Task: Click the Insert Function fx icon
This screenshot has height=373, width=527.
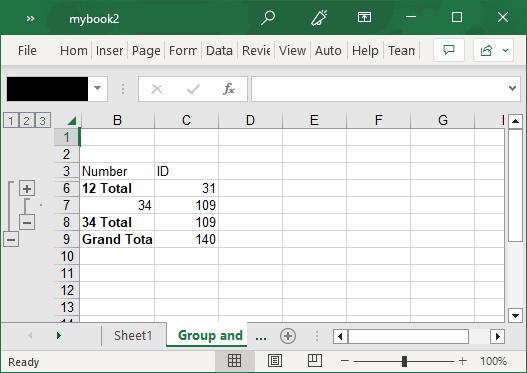Action: [229, 89]
